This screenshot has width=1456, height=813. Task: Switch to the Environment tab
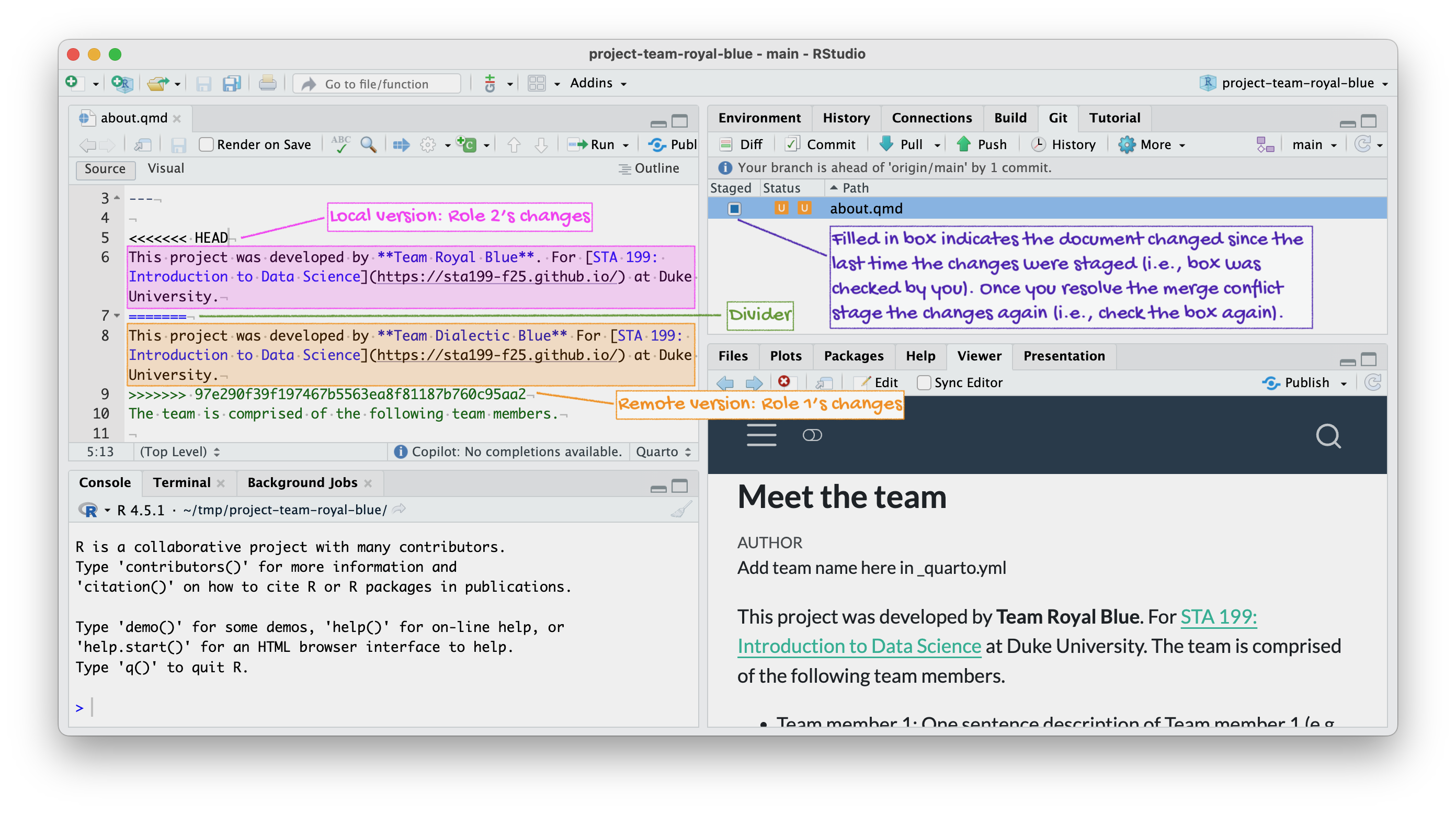[759, 118]
